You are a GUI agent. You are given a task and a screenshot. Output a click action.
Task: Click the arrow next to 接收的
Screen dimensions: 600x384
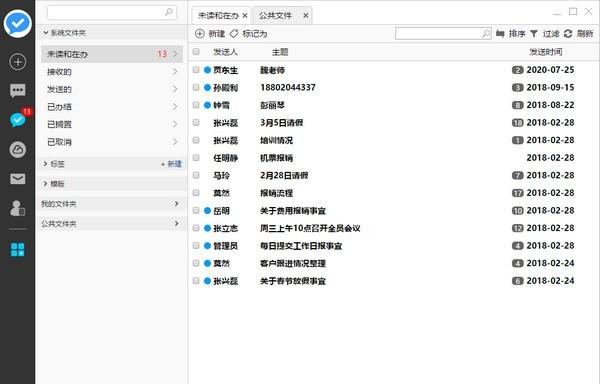tap(175, 72)
